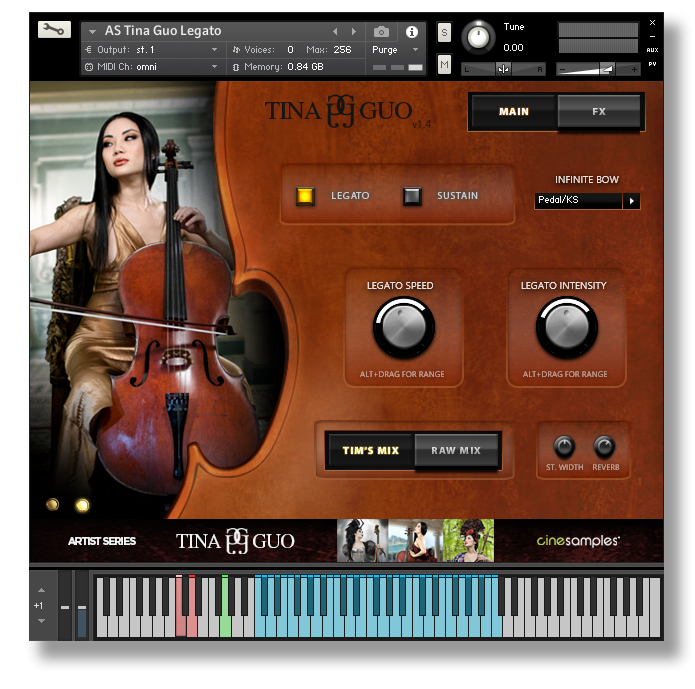
Task: Click the volume slider handle
Action: click(607, 69)
